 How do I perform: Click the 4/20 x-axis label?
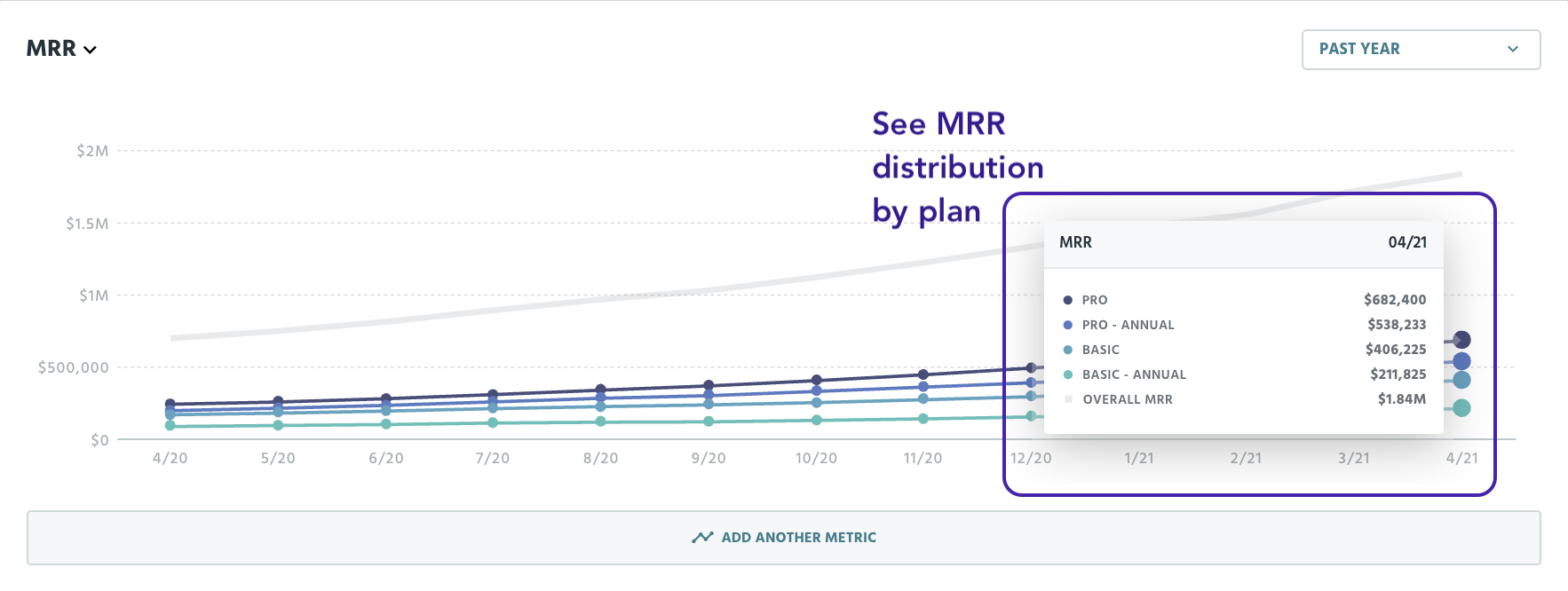pyautogui.click(x=170, y=458)
